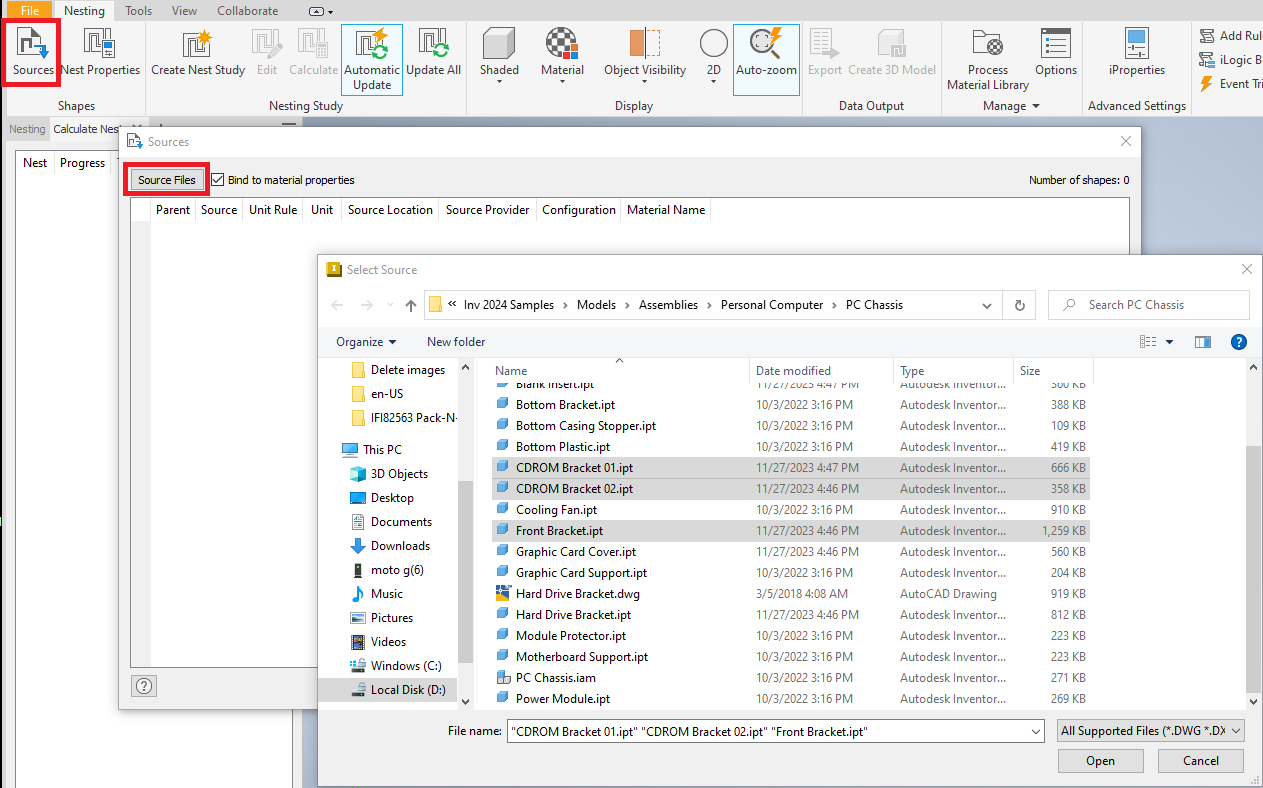Uncheck Bind to material properties

click(217, 180)
